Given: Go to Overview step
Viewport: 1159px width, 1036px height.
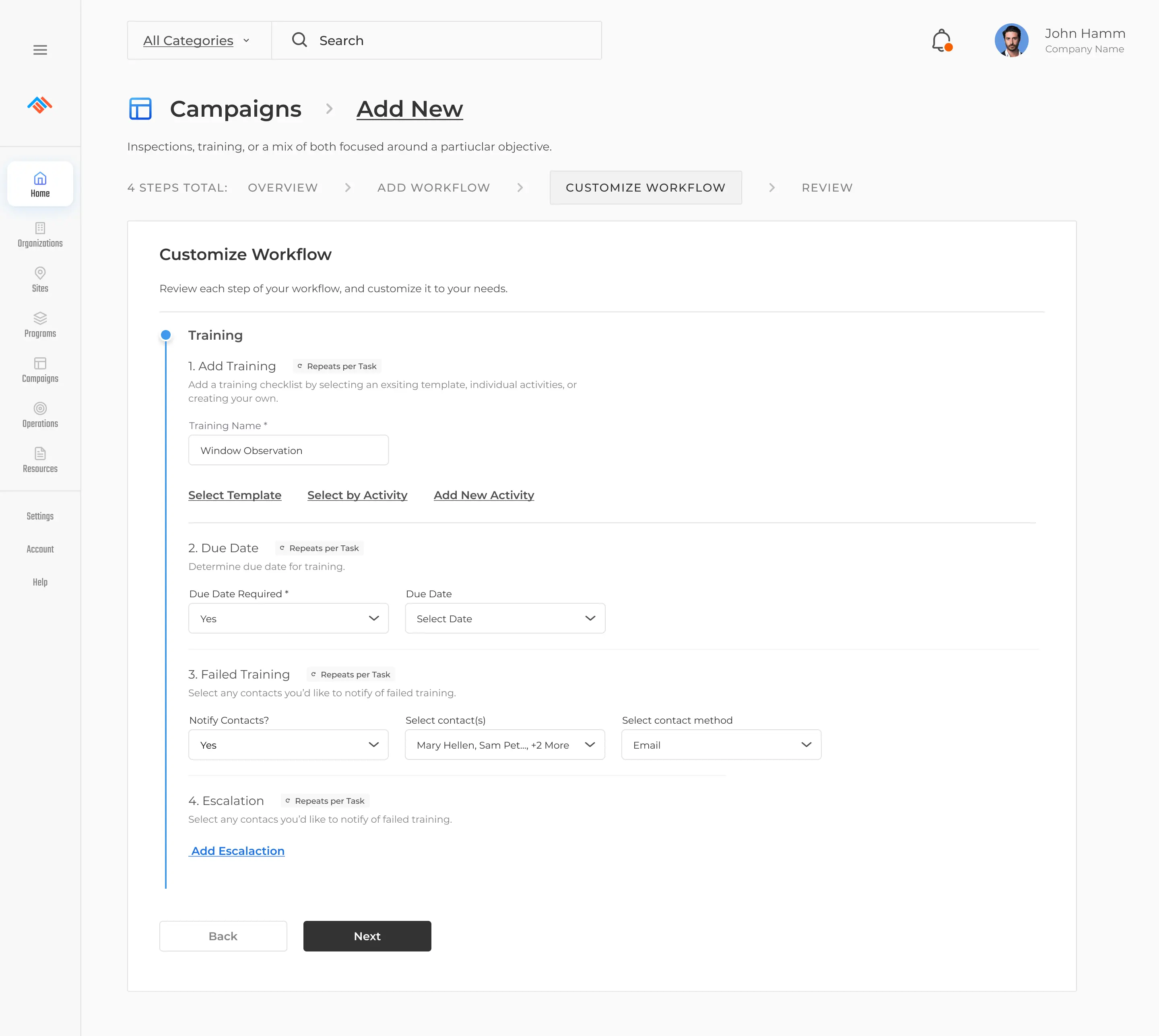Looking at the screenshot, I should click(283, 188).
